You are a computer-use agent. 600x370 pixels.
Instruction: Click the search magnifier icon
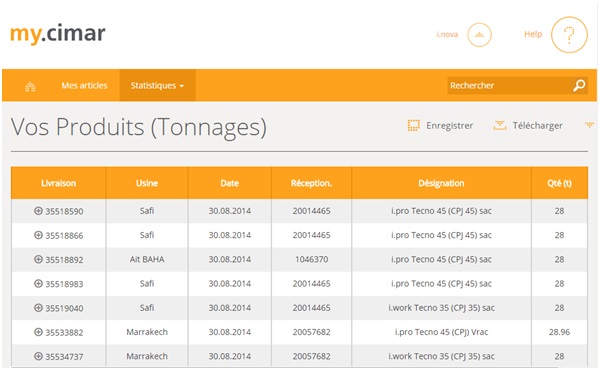coord(579,85)
